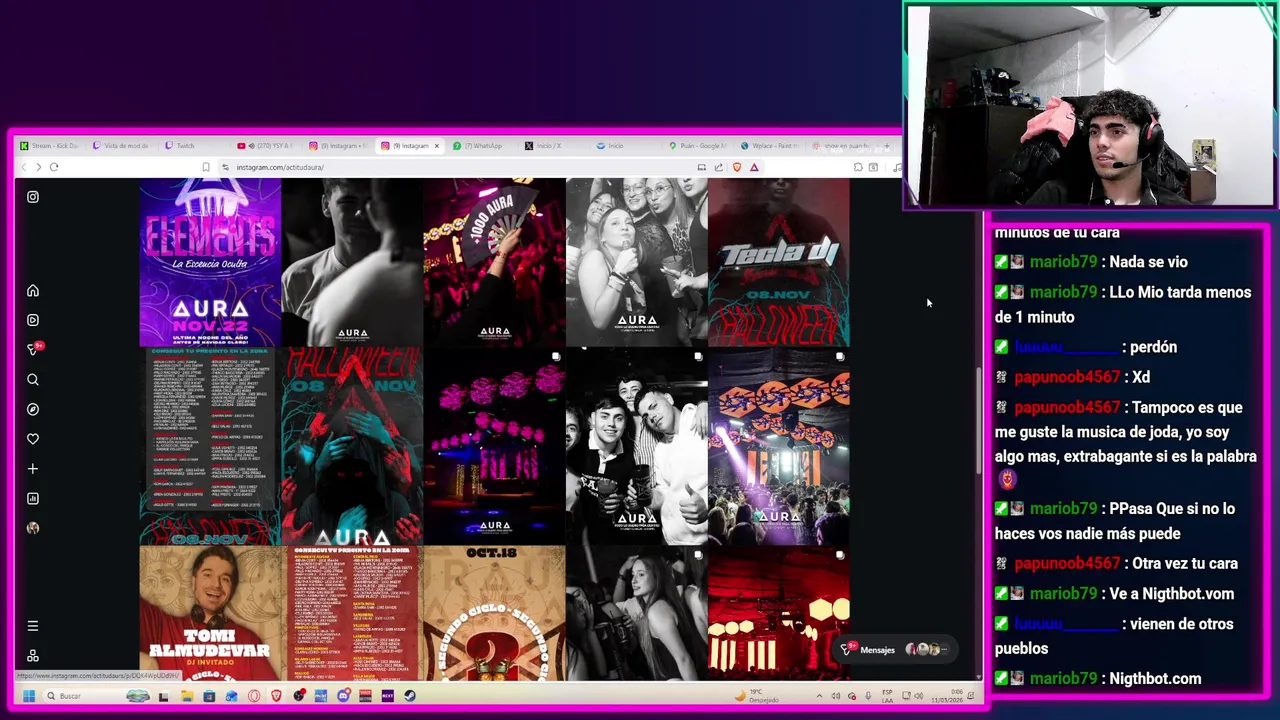The height and width of the screenshot is (720, 1280).
Task: Click the Brave Shields lion icon
Action: point(737,167)
